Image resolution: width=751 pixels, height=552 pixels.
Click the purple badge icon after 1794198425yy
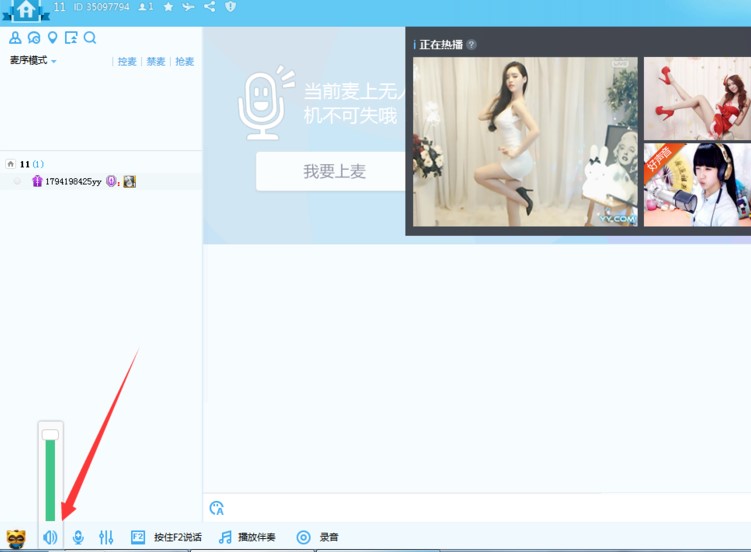click(x=111, y=181)
